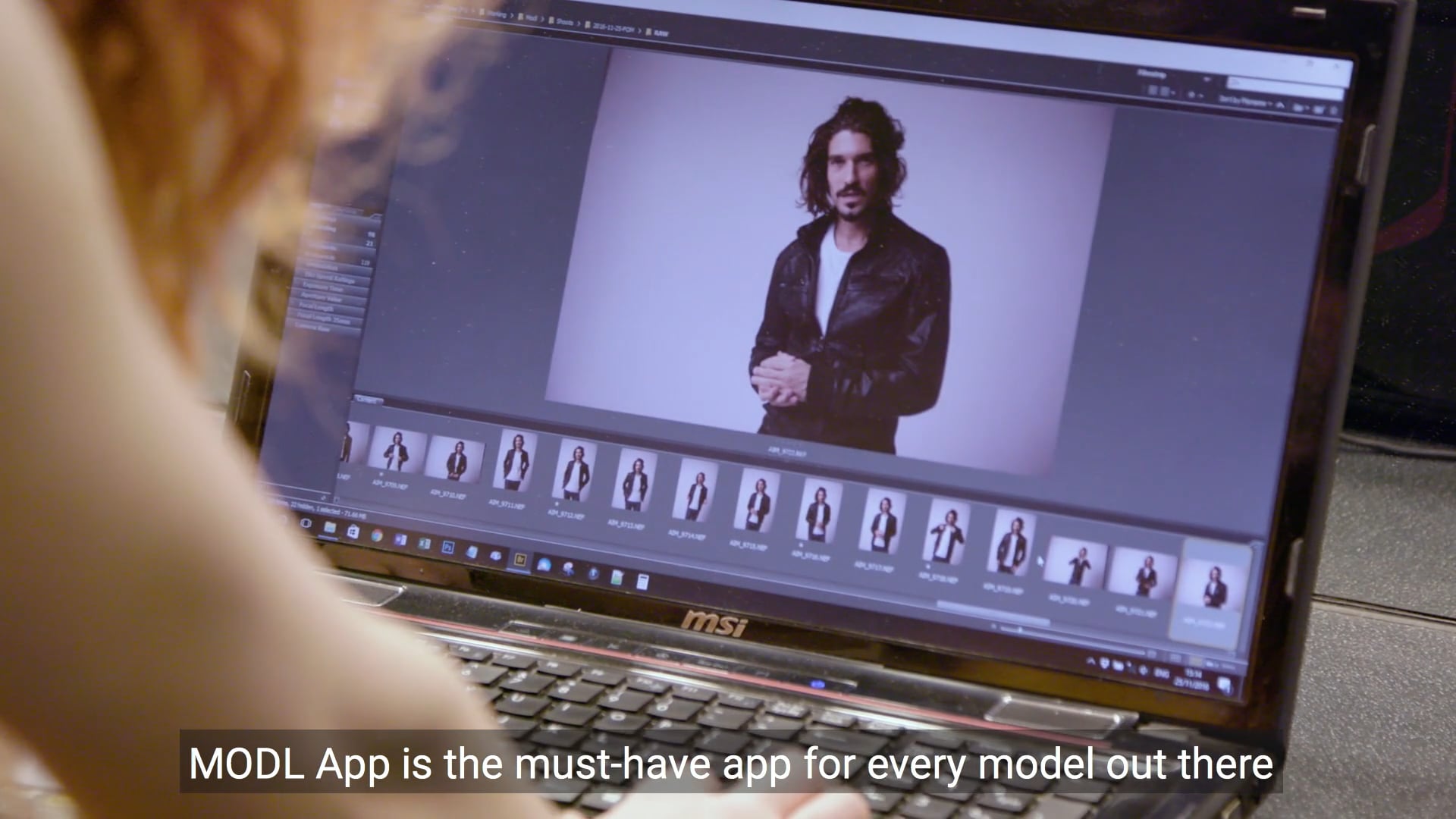This screenshot has height=819, width=1456.
Task: Click the ascending sort arrow beside Sort by Filename
Action: (1281, 106)
